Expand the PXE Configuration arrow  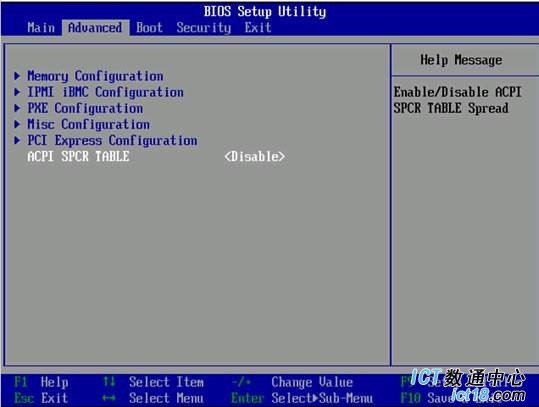click(x=17, y=108)
